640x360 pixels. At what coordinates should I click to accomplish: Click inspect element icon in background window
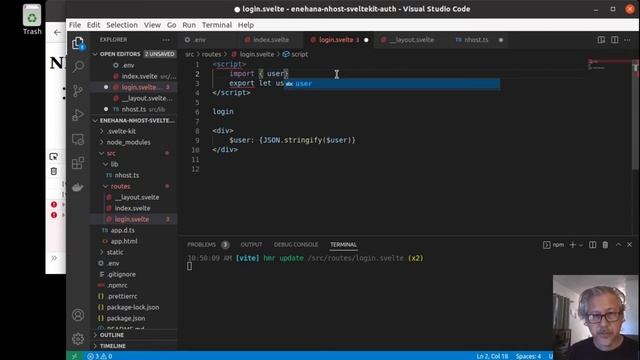pyautogui.click(x=53, y=157)
